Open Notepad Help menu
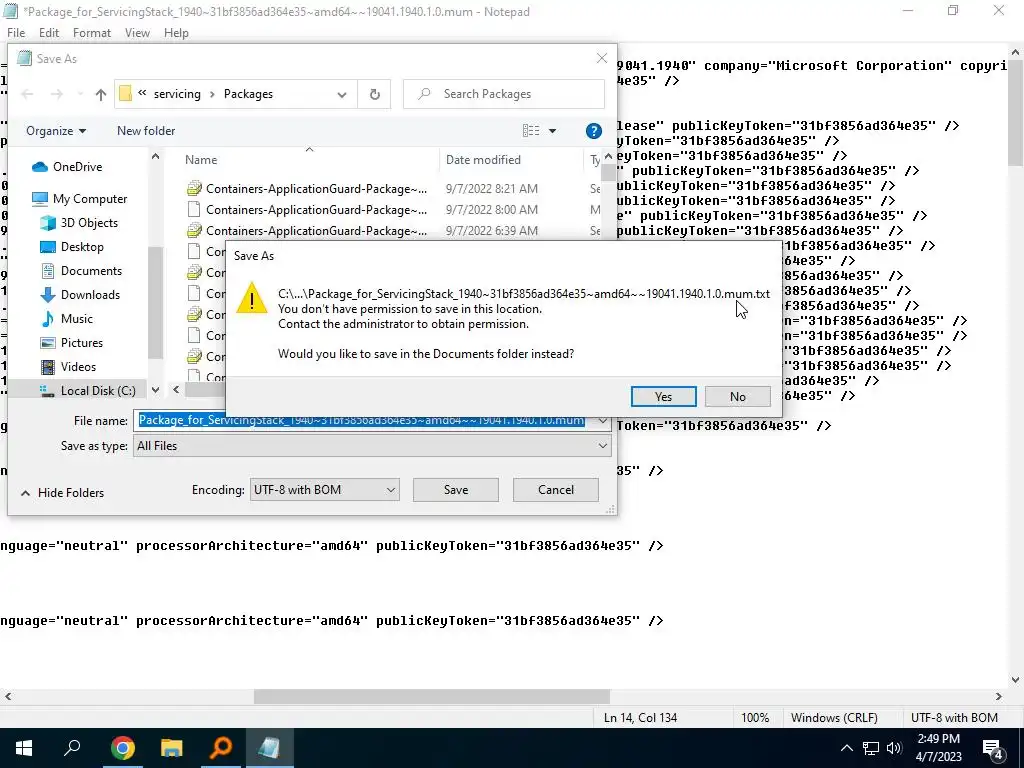The image size is (1024, 768). [x=176, y=33]
